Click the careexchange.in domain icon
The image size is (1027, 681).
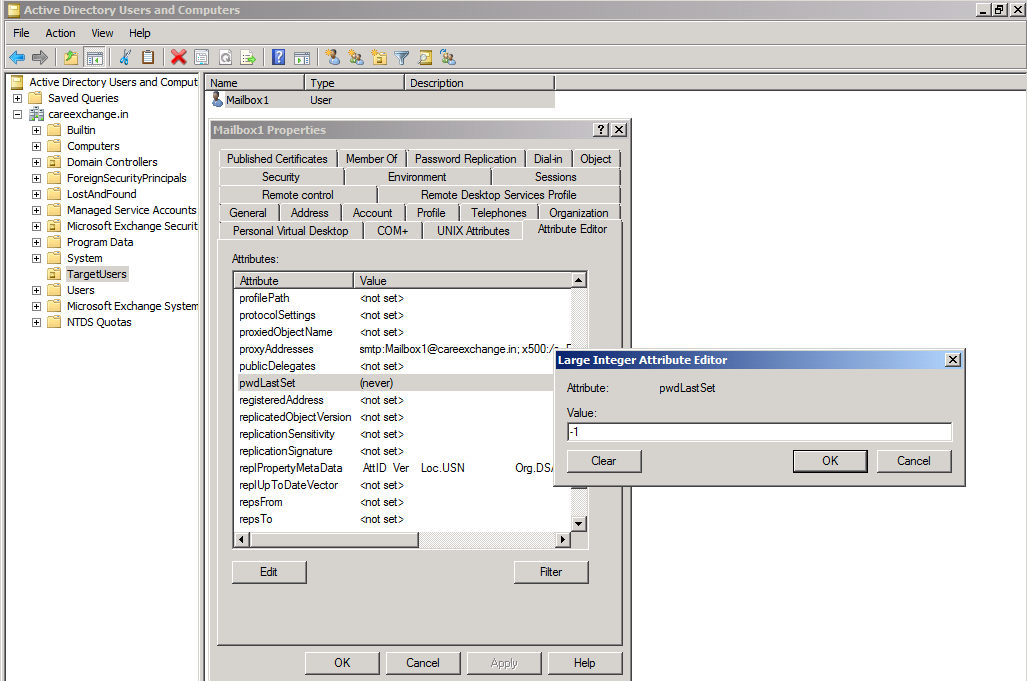(x=37, y=114)
